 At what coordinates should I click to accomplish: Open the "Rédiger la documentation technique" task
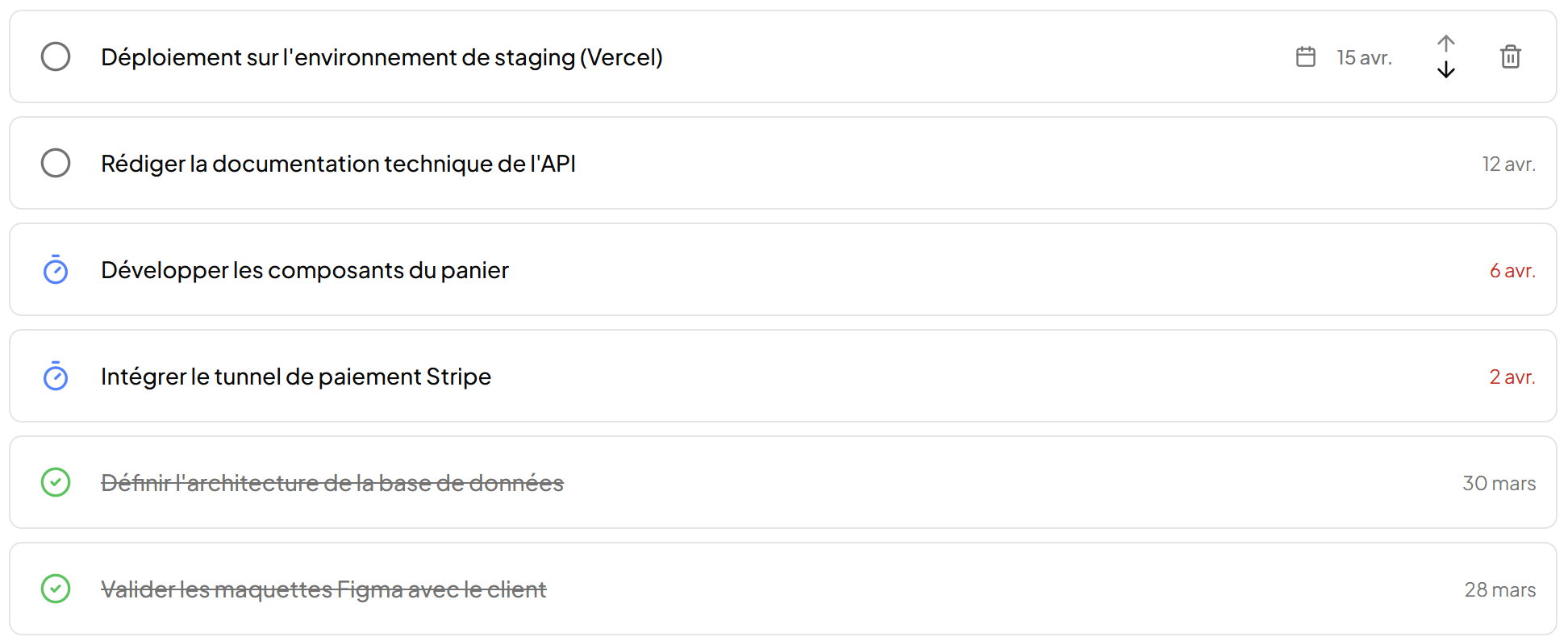[x=338, y=164]
